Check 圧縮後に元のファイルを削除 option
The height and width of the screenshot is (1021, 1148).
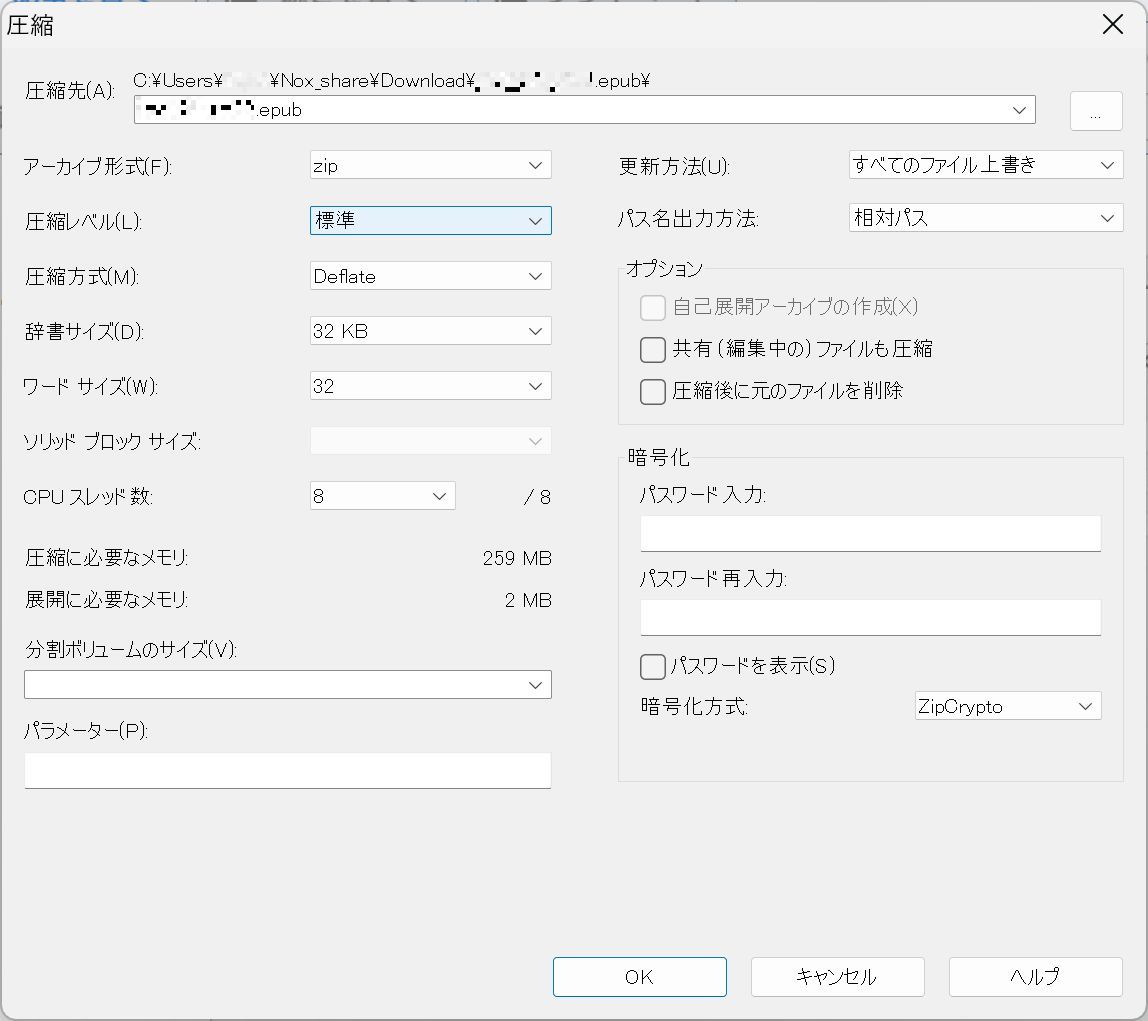[x=653, y=391]
